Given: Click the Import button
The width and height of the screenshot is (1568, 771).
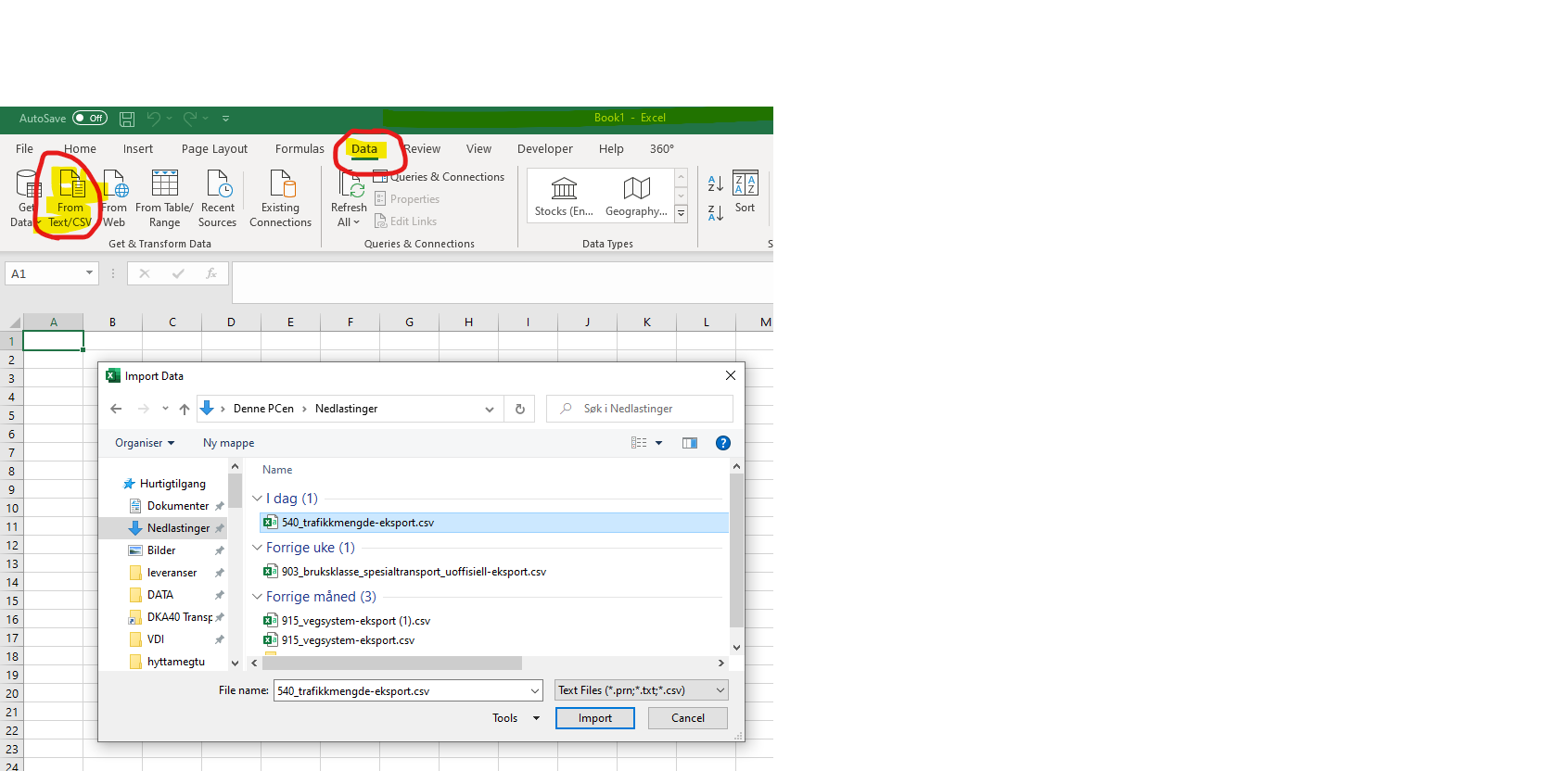Looking at the screenshot, I should tap(595, 718).
